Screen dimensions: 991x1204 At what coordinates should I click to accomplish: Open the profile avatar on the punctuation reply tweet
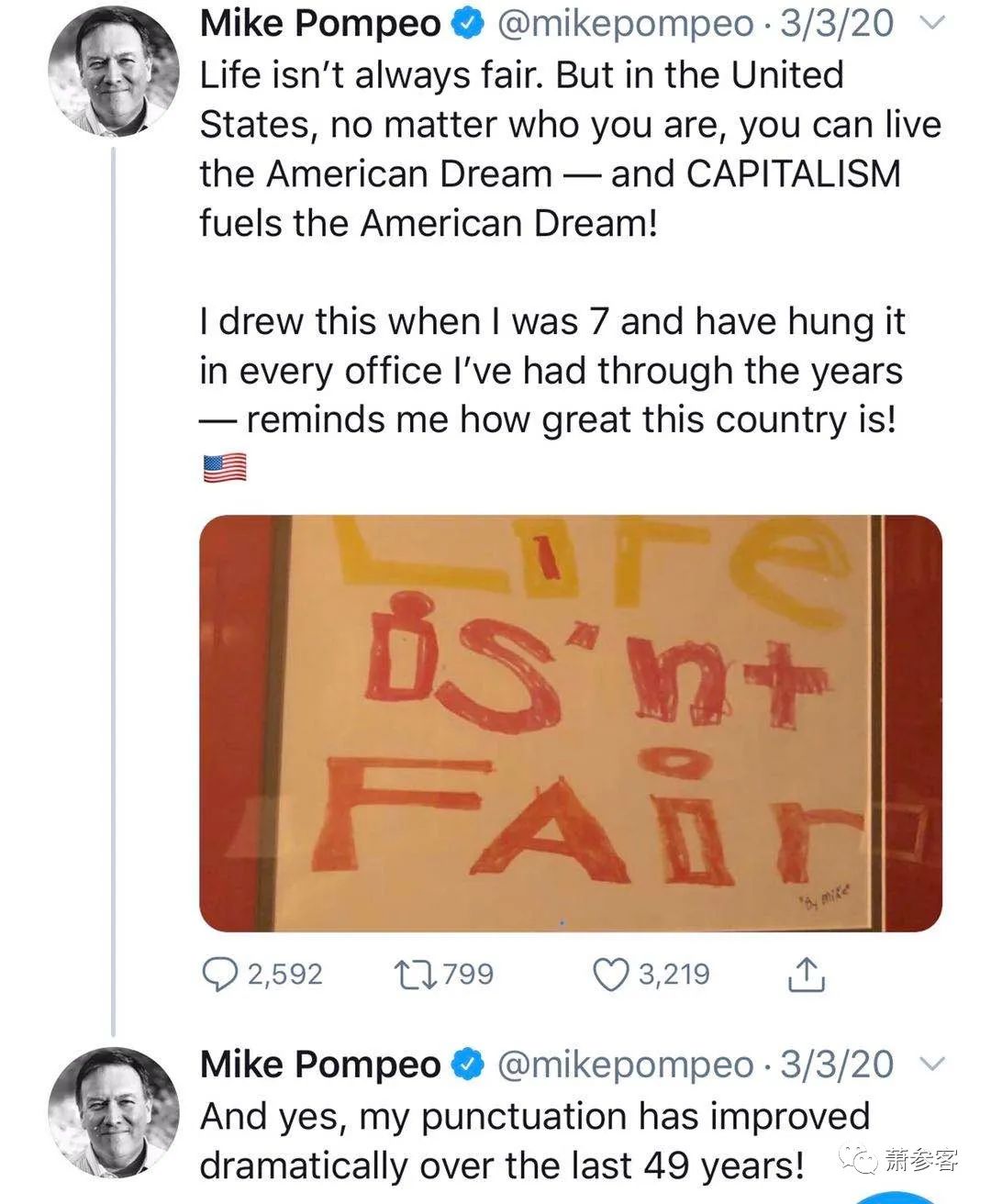(113, 1110)
